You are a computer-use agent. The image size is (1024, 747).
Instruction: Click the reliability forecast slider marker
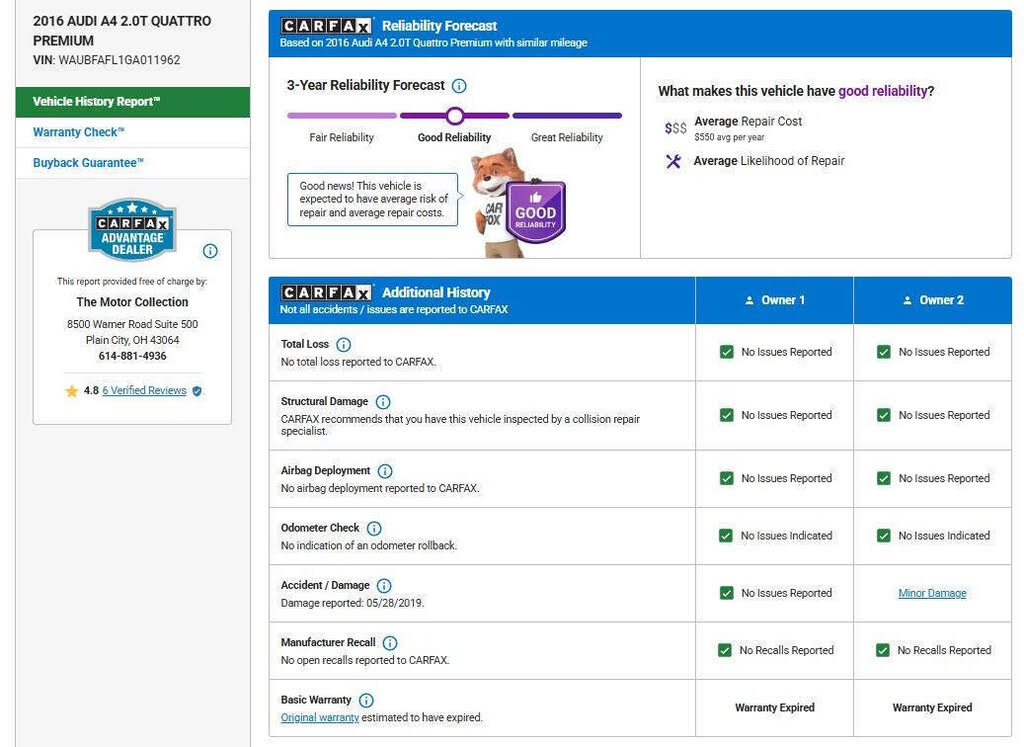click(x=455, y=116)
